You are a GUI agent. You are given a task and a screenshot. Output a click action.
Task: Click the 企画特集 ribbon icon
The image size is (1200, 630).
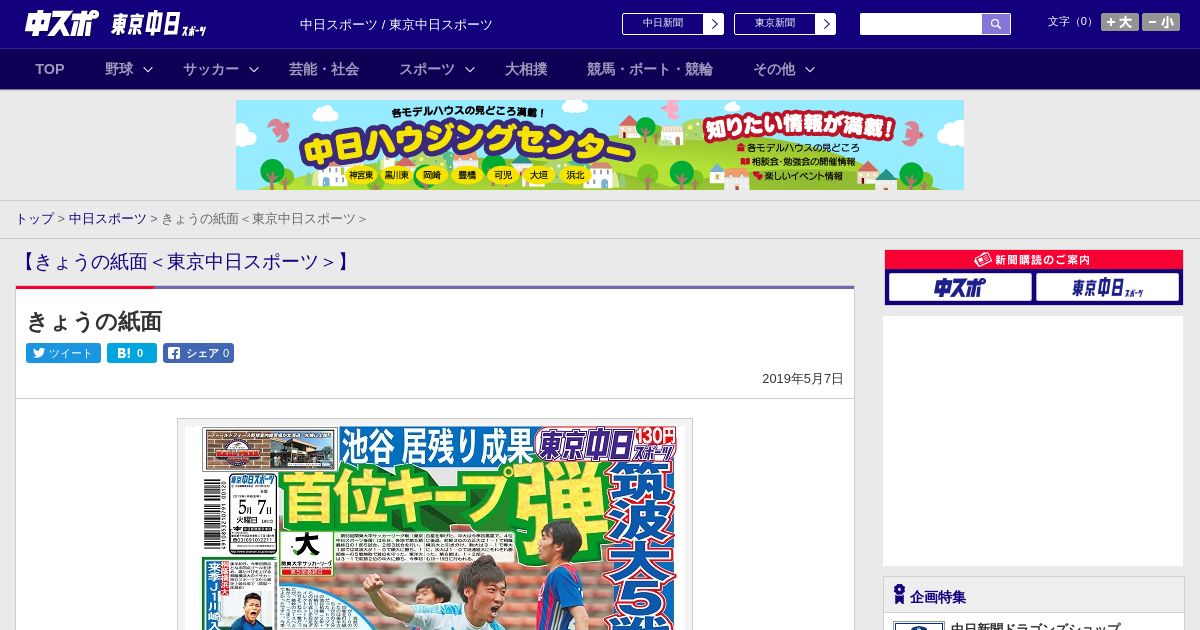tap(899, 595)
